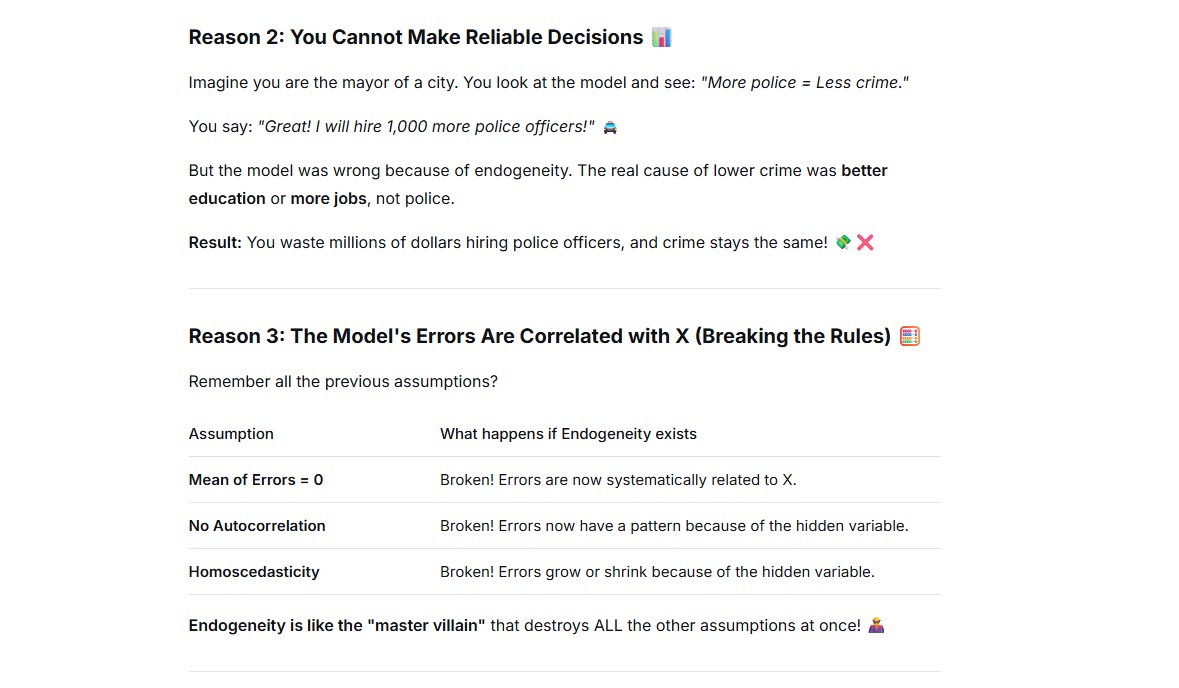The height and width of the screenshot is (688, 1179).
Task: Click italic quote 'More police = Less crime.'
Action: click(x=805, y=83)
